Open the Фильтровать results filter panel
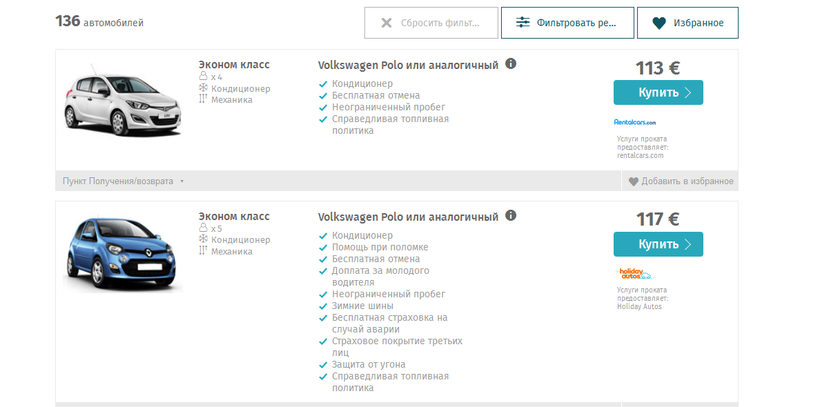This screenshot has width=820, height=407. tap(568, 22)
